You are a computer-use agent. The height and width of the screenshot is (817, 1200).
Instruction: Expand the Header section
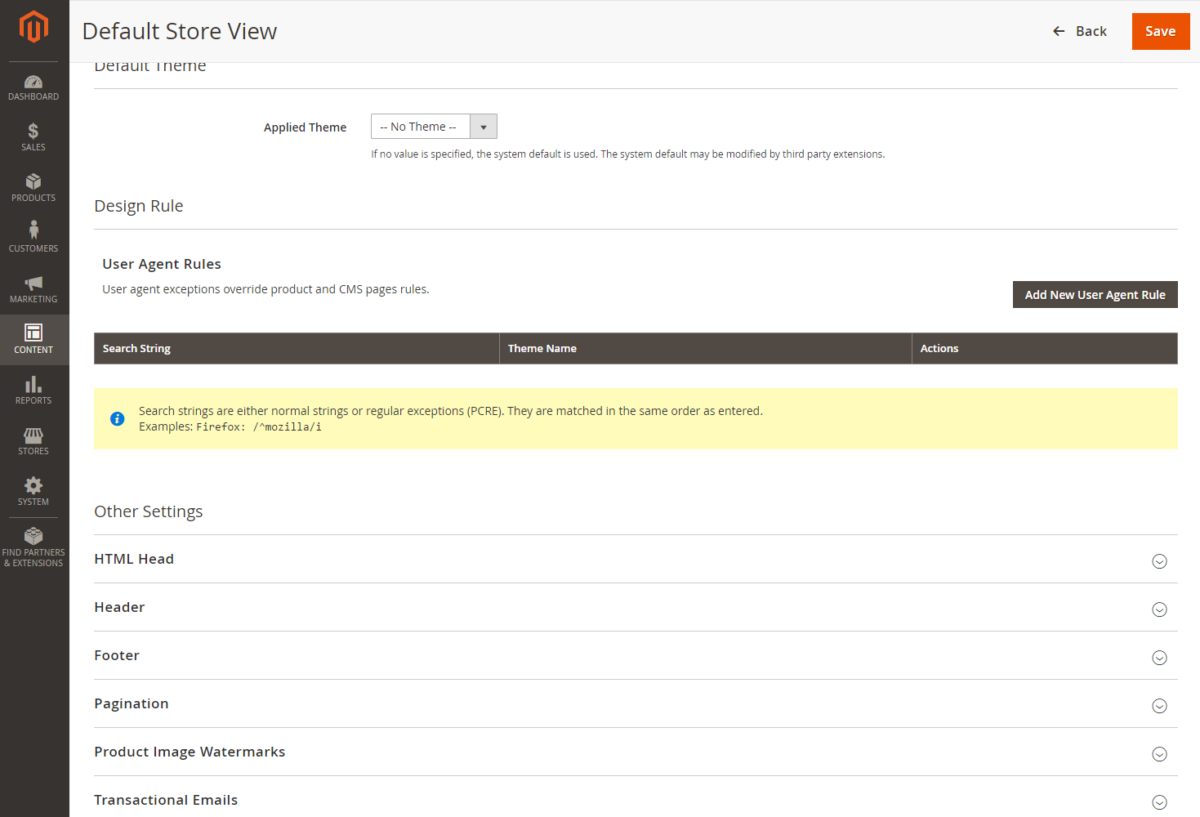[1159, 609]
